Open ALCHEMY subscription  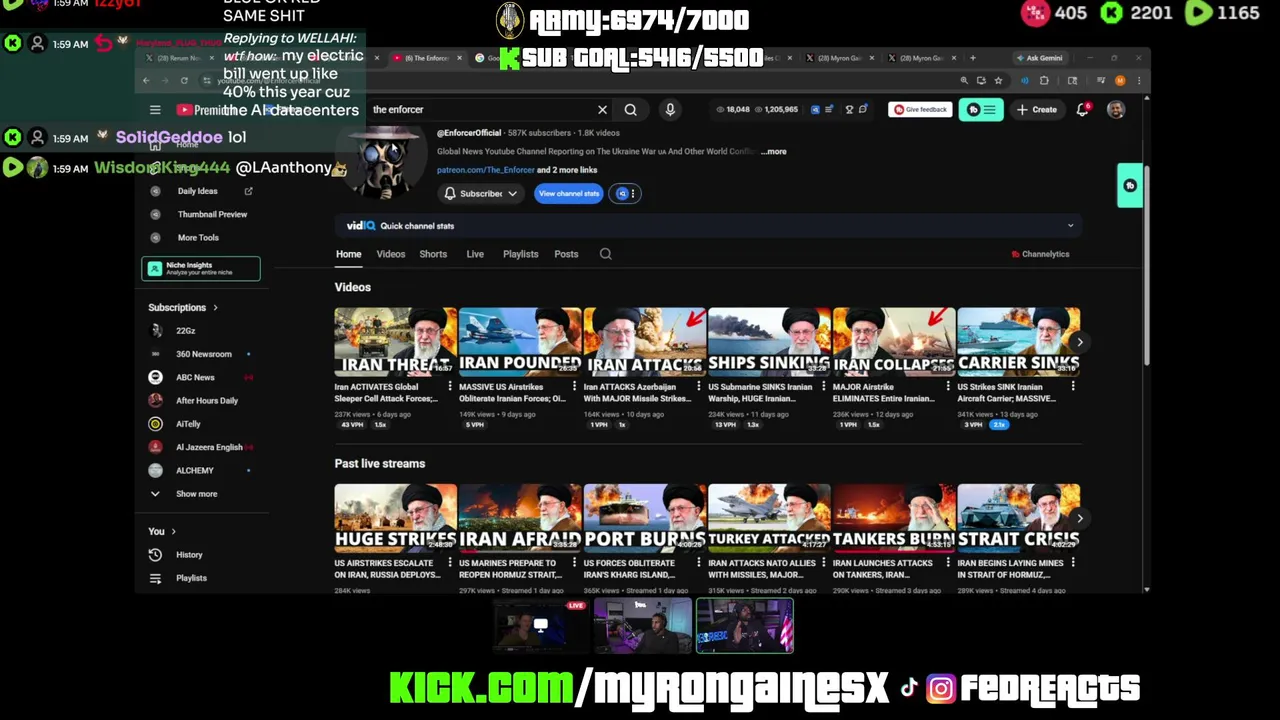194,471
